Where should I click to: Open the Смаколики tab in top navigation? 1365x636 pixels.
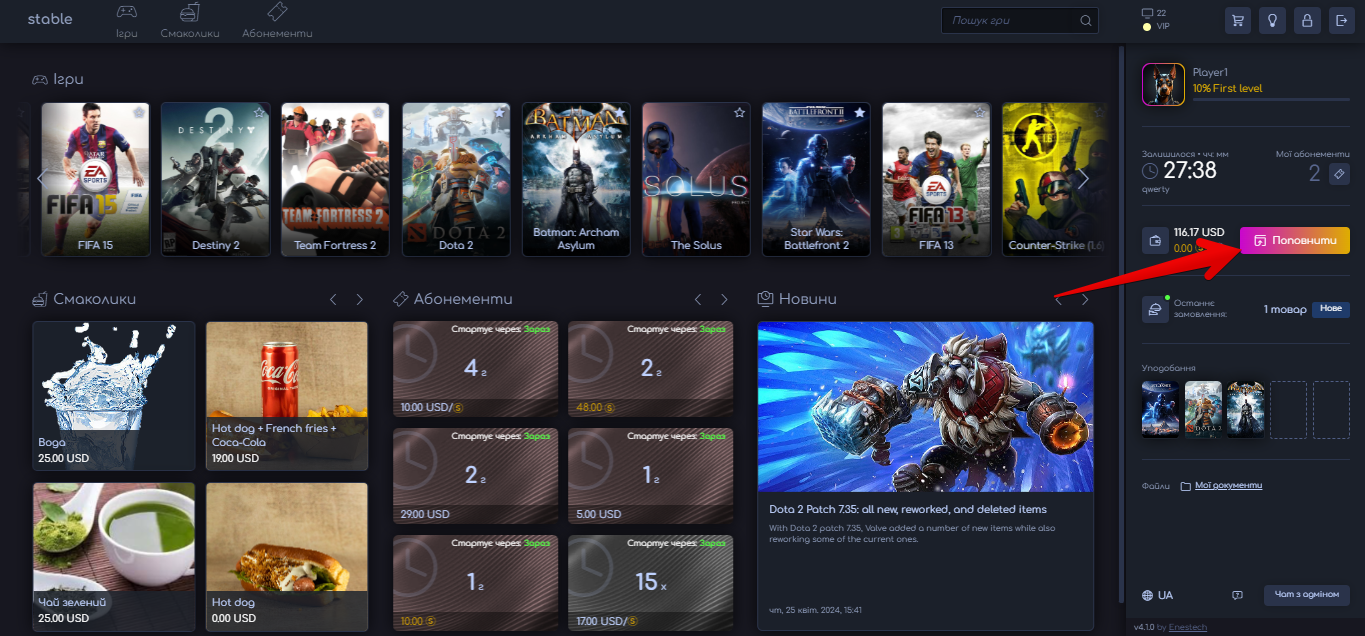190,21
